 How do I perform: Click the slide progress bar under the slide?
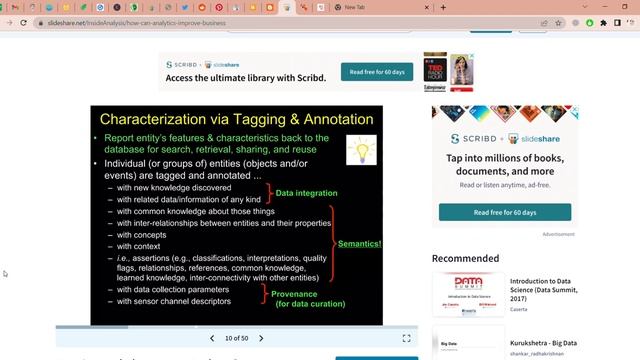tap(237, 327)
